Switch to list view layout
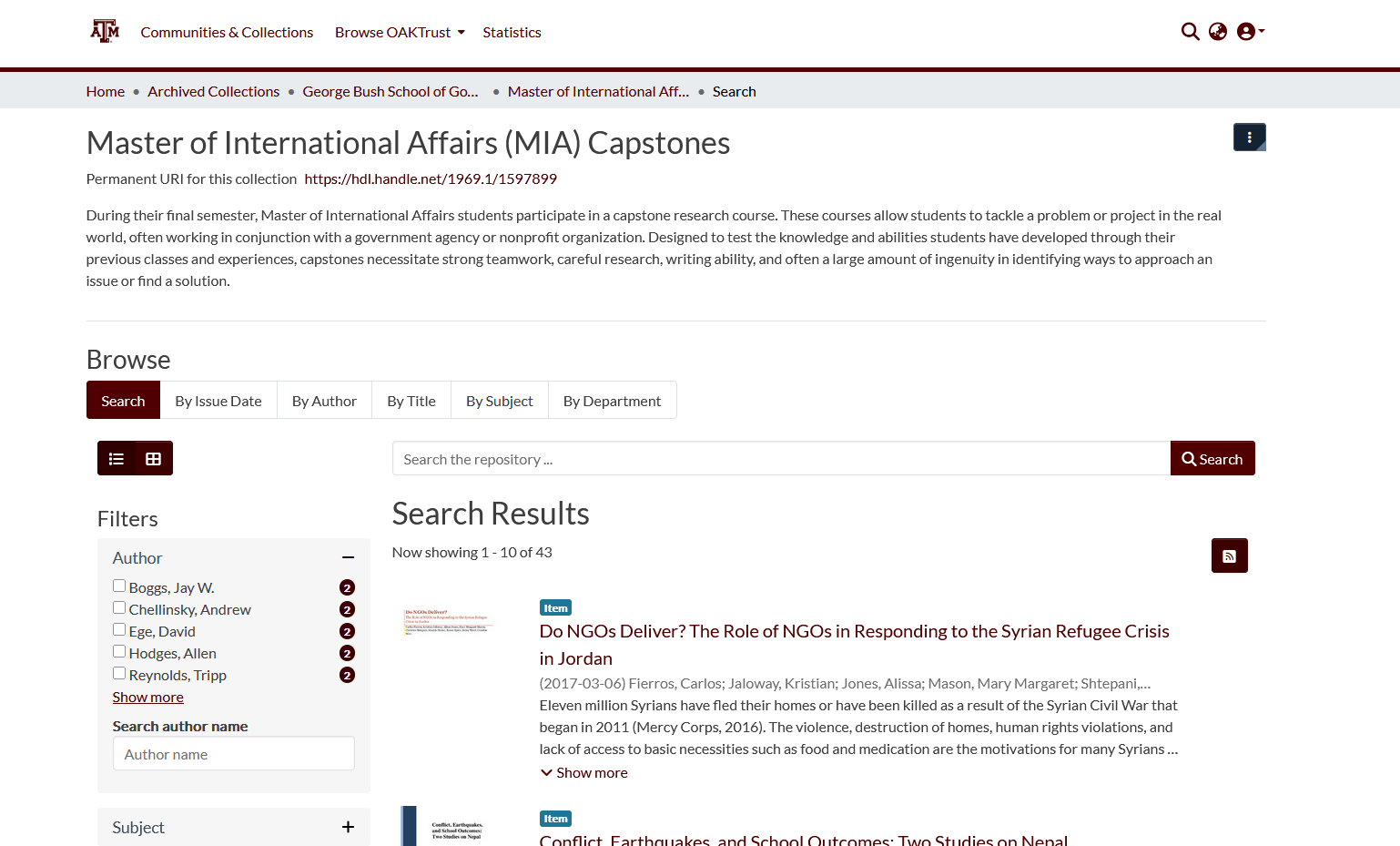The height and width of the screenshot is (846, 1400). point(117,459)
